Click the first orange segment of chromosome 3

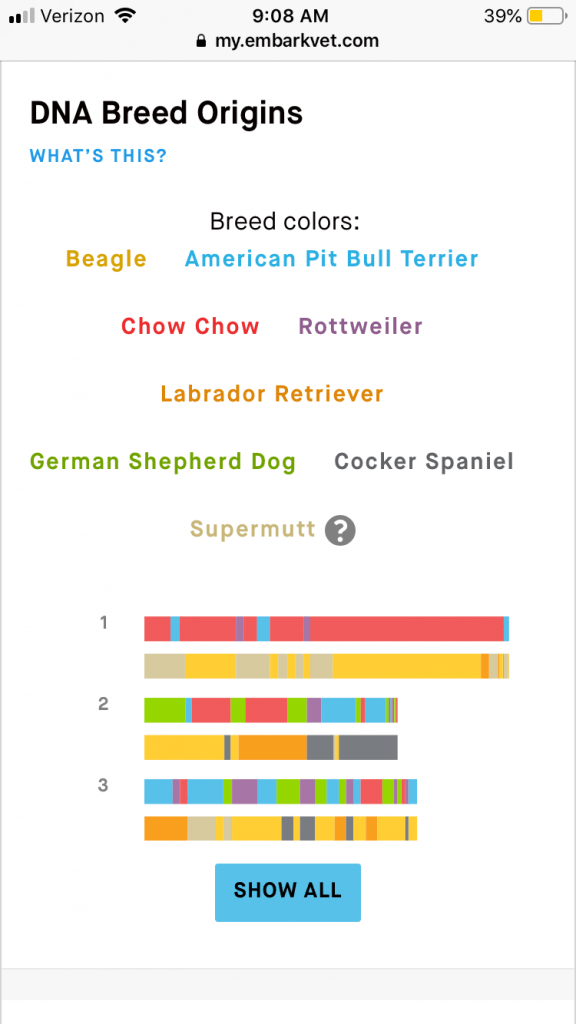tap(166, 828)
